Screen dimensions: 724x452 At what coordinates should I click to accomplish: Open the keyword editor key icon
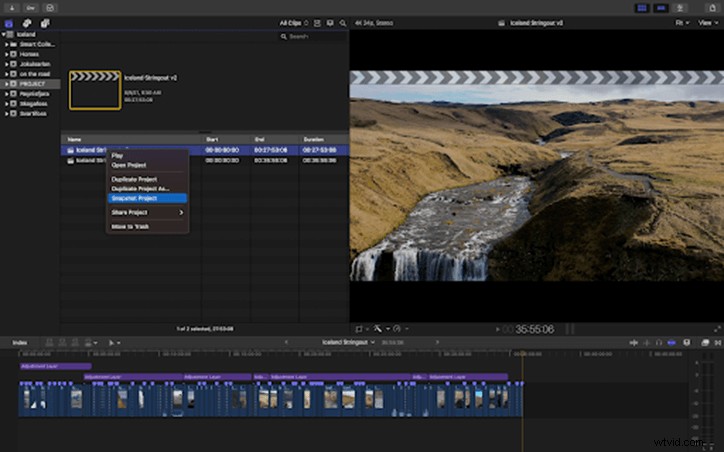(x=30, y=8)
